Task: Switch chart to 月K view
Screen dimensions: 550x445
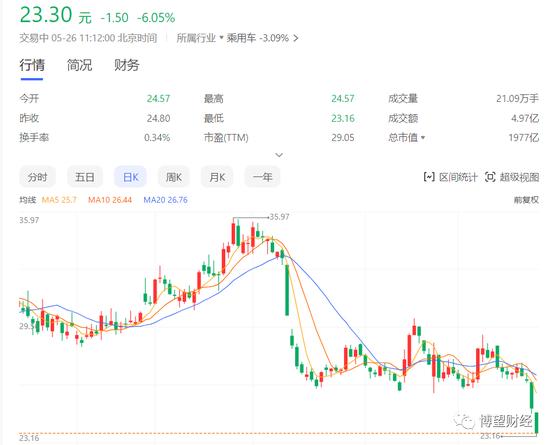Action: pyautogui.click(x=217, y=177)
